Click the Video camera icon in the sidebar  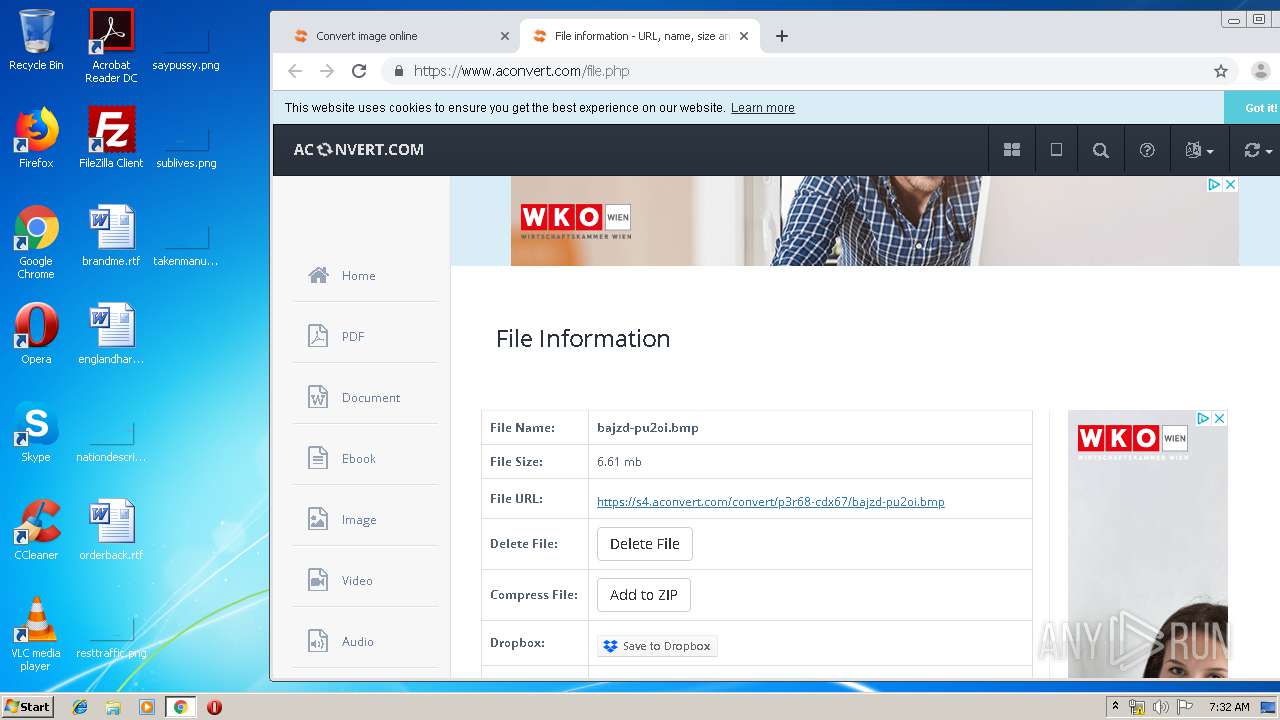pyautogui.click(x=318, y=580)
